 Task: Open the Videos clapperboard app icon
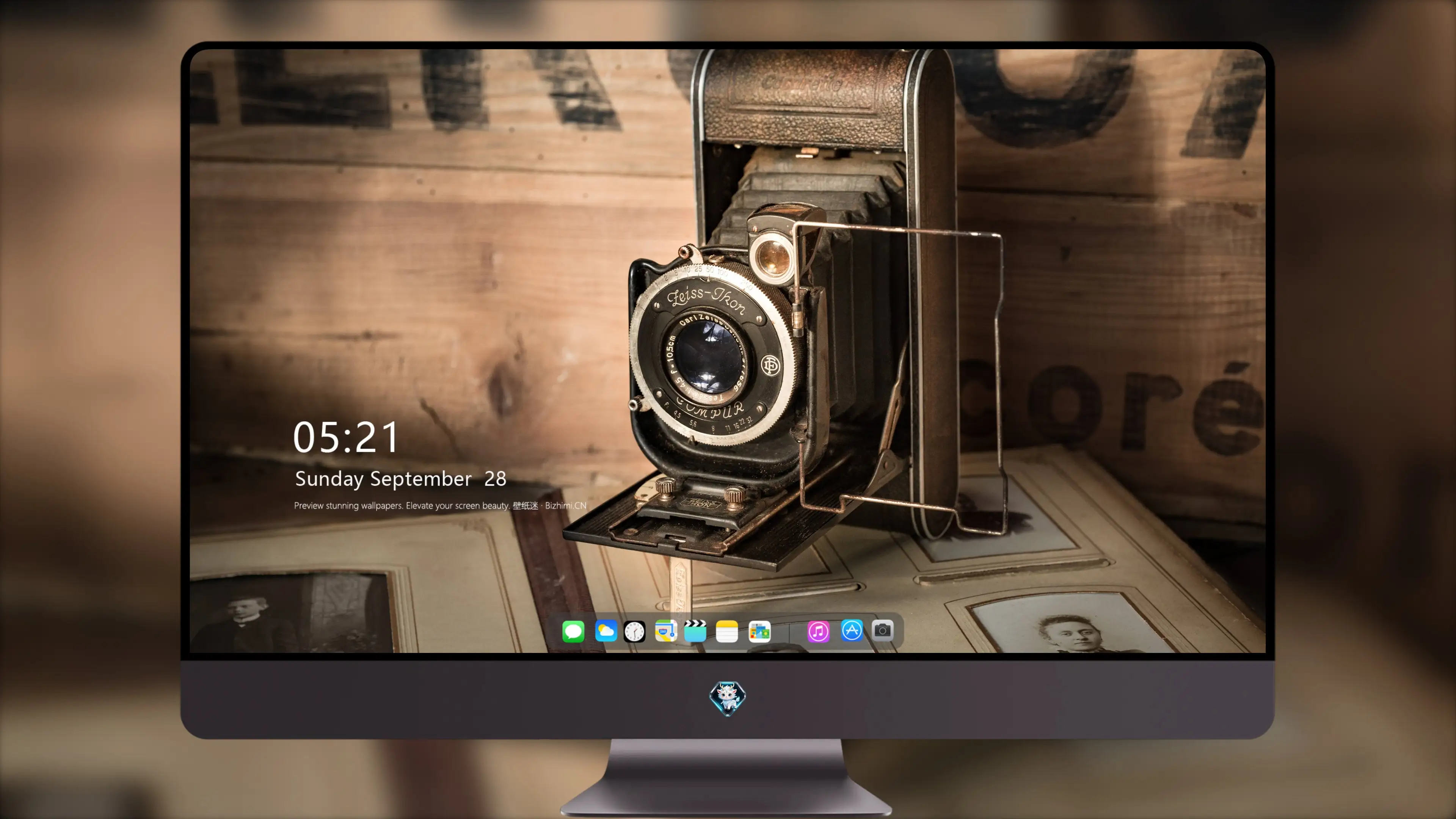click(695, 631)
